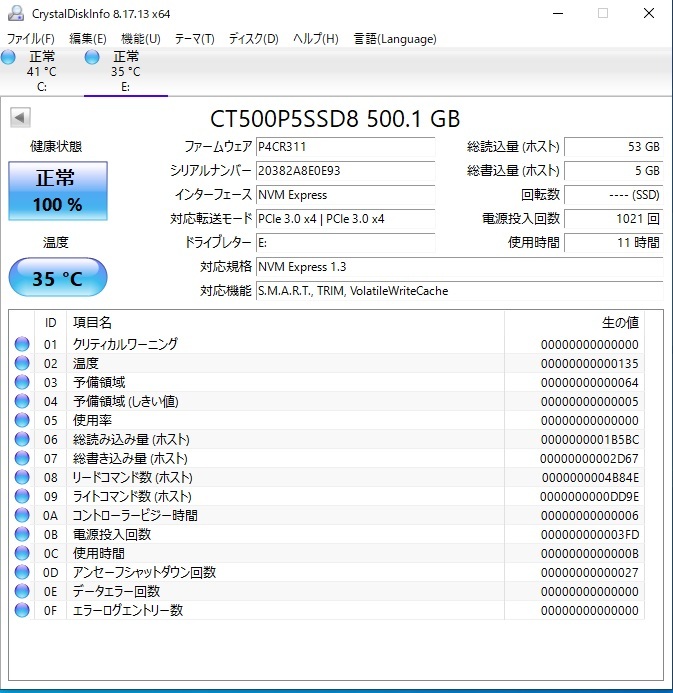Screen dimensions: 673x693
Task: Select the E: drive tab at 35 °C
Action: pos(126,71)
